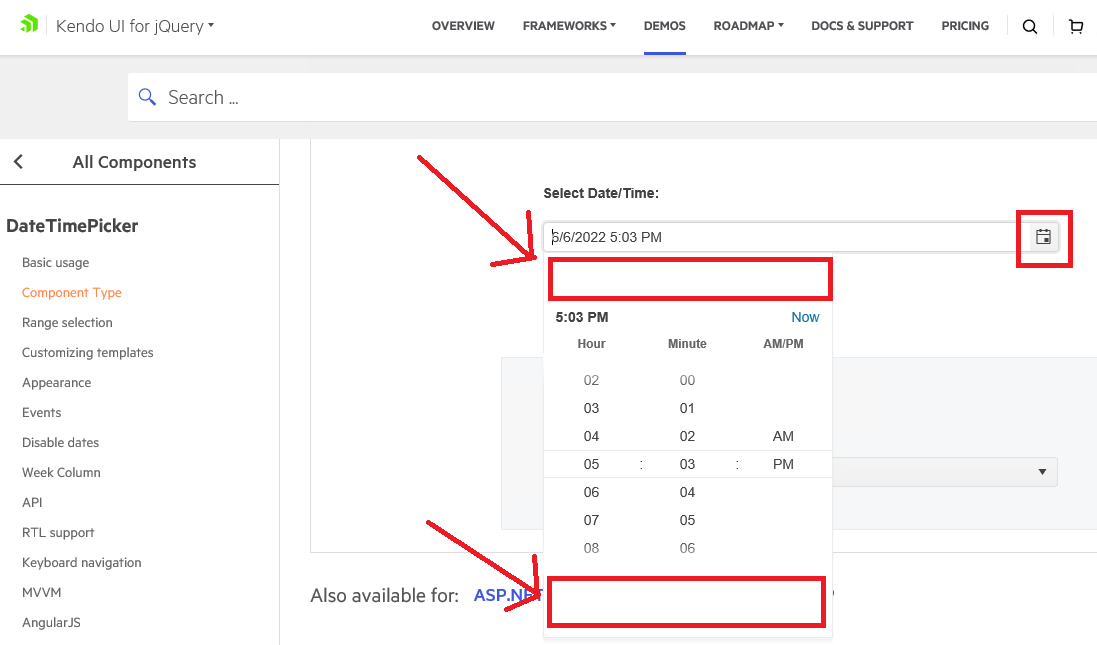The height and width of the screenshot is (645, 1097).
Task: Click the Search components text field
Action: coord(600,97)
